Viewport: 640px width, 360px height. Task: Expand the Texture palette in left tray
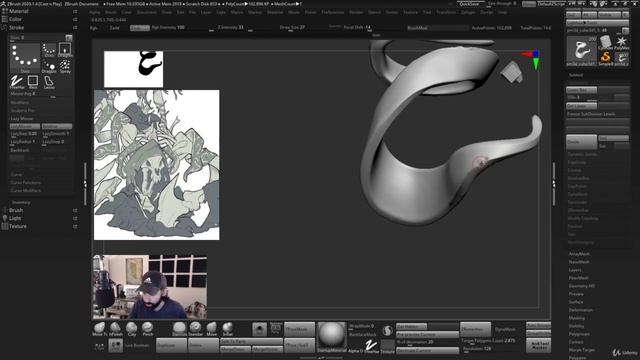click(x=18, y=226)
